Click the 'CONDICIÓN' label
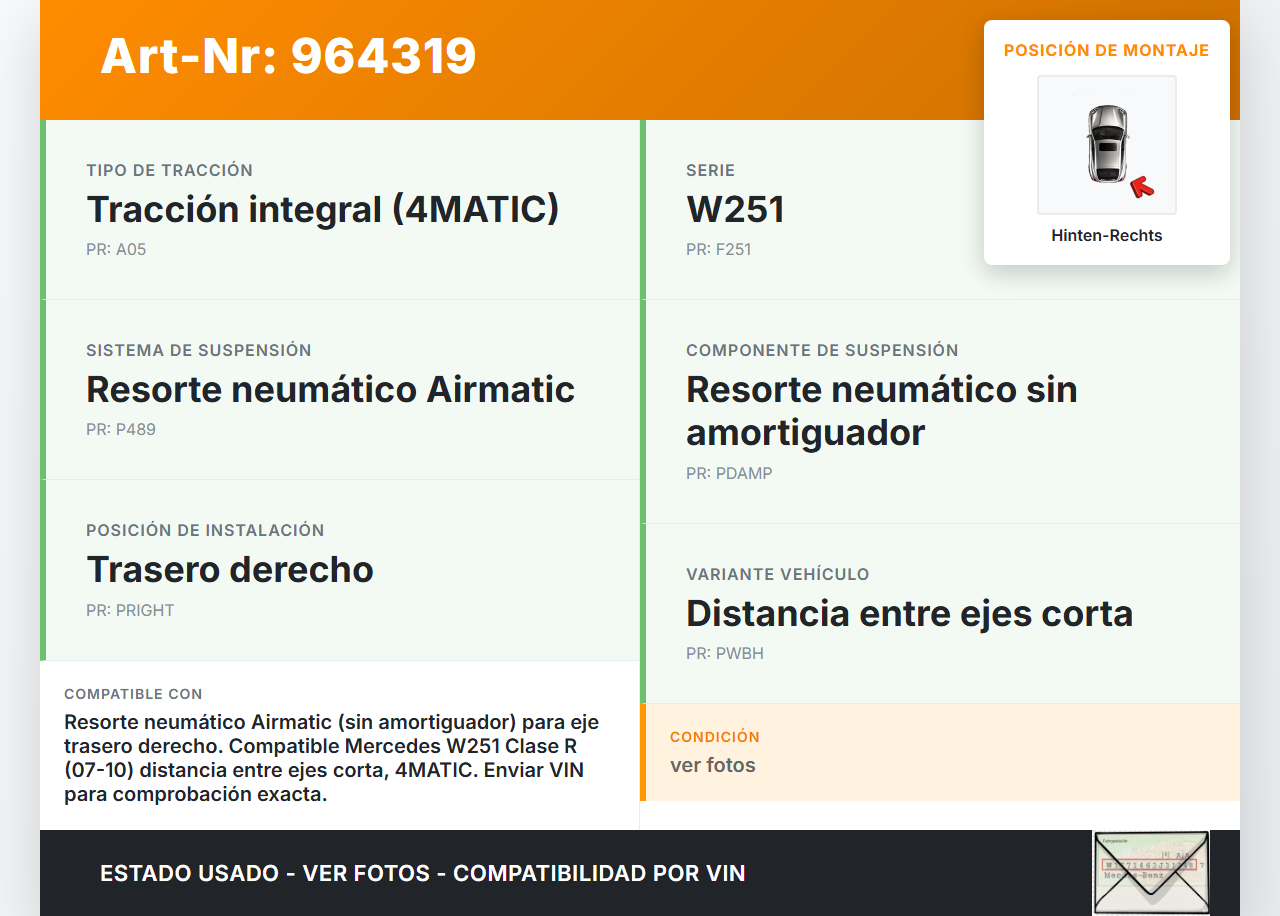Screen dimensions: 1280x916 (715, 737)
